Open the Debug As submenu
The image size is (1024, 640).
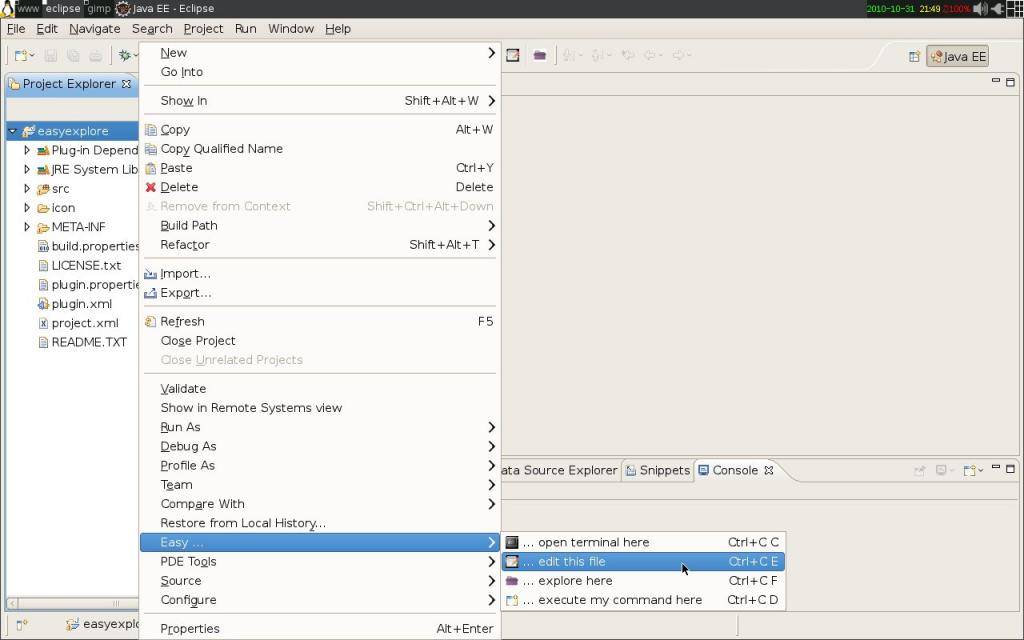pos(320,446)
